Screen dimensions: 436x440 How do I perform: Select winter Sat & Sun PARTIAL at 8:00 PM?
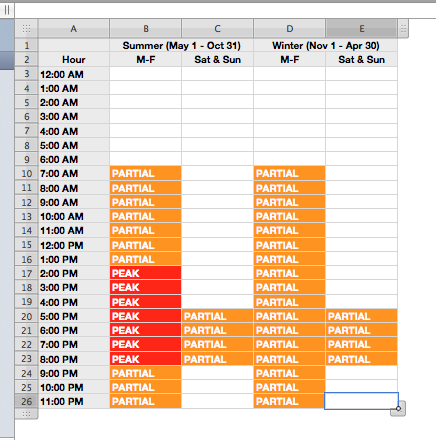coord(361,359)
